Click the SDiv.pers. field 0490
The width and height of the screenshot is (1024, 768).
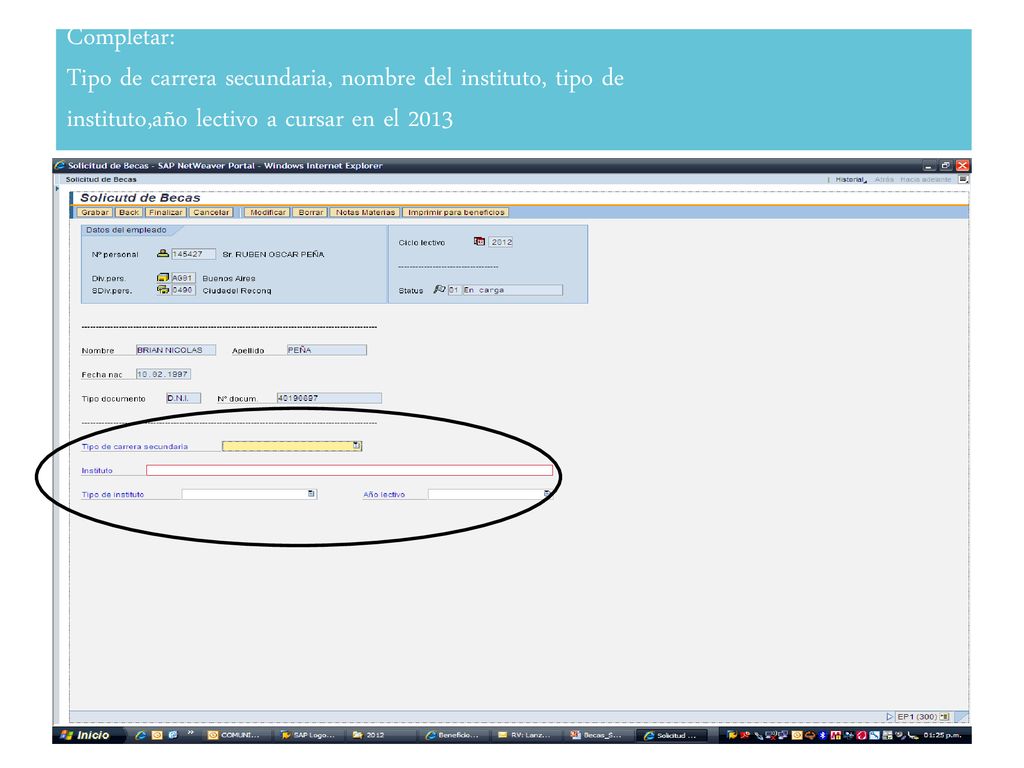click(x=184, y=290)
